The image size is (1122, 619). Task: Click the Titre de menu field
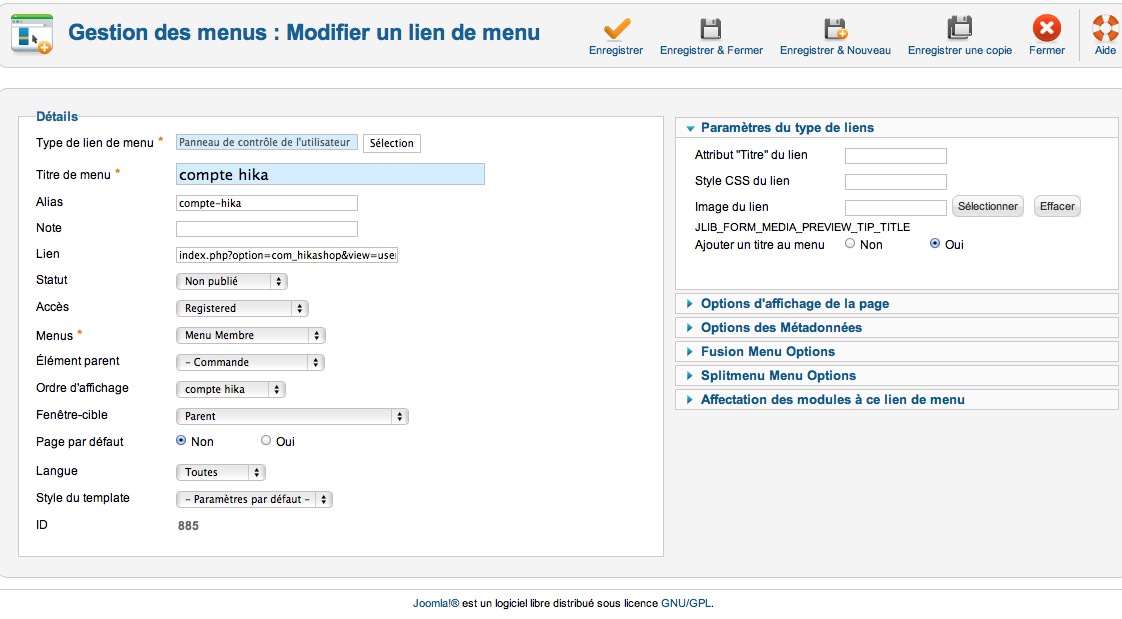pos(330,174)
